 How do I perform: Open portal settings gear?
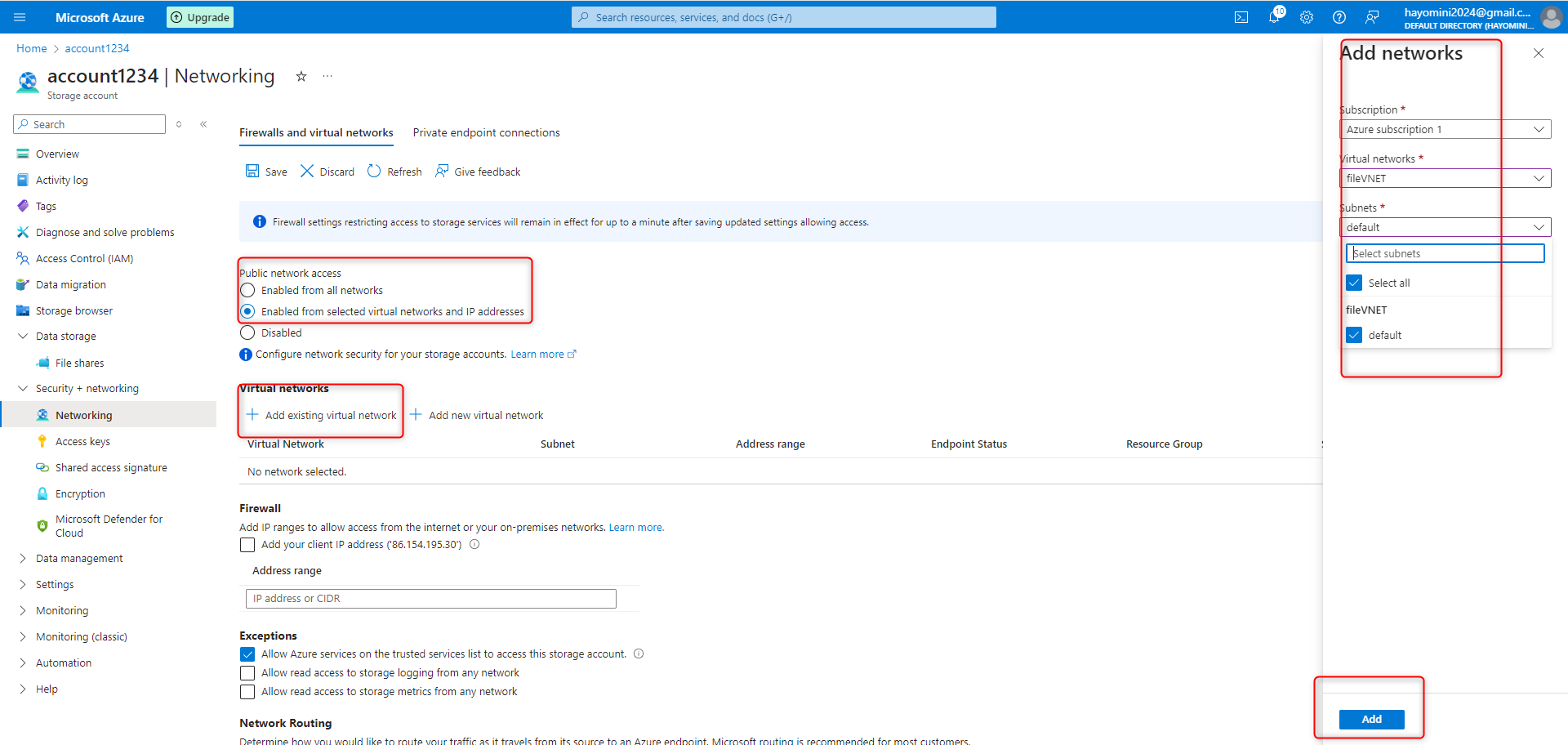(x=1307, y=17)
